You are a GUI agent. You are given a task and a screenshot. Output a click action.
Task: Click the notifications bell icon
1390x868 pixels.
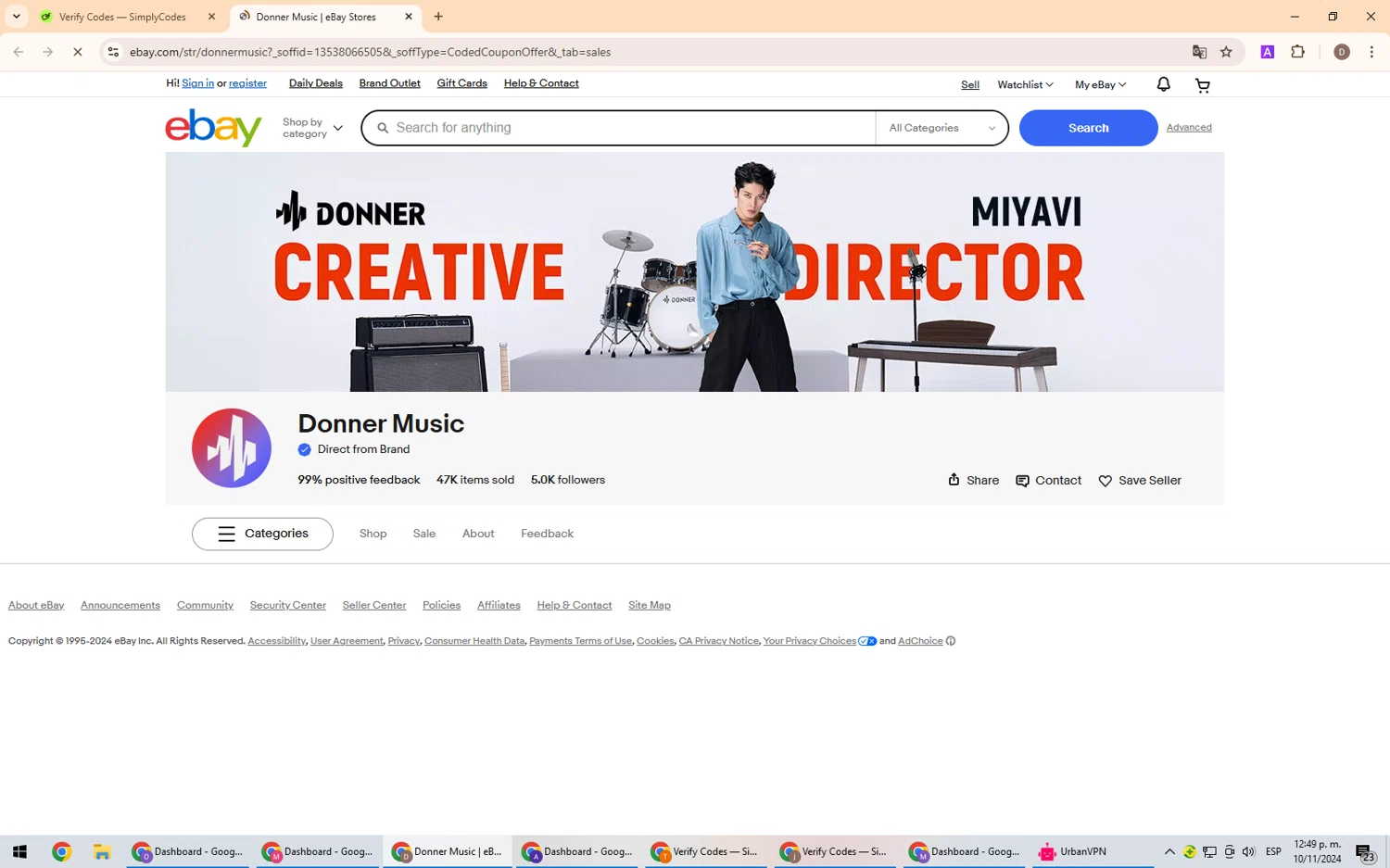point(1163,84)
